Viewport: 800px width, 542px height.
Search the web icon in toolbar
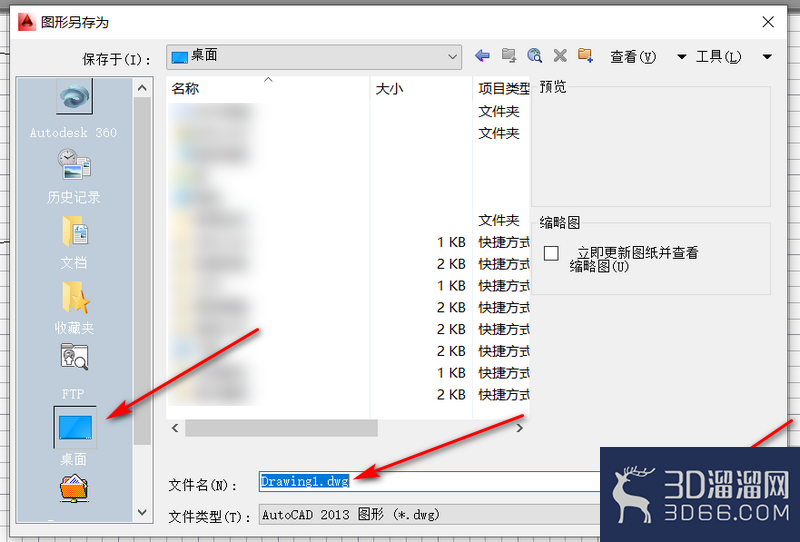[534, 55]
